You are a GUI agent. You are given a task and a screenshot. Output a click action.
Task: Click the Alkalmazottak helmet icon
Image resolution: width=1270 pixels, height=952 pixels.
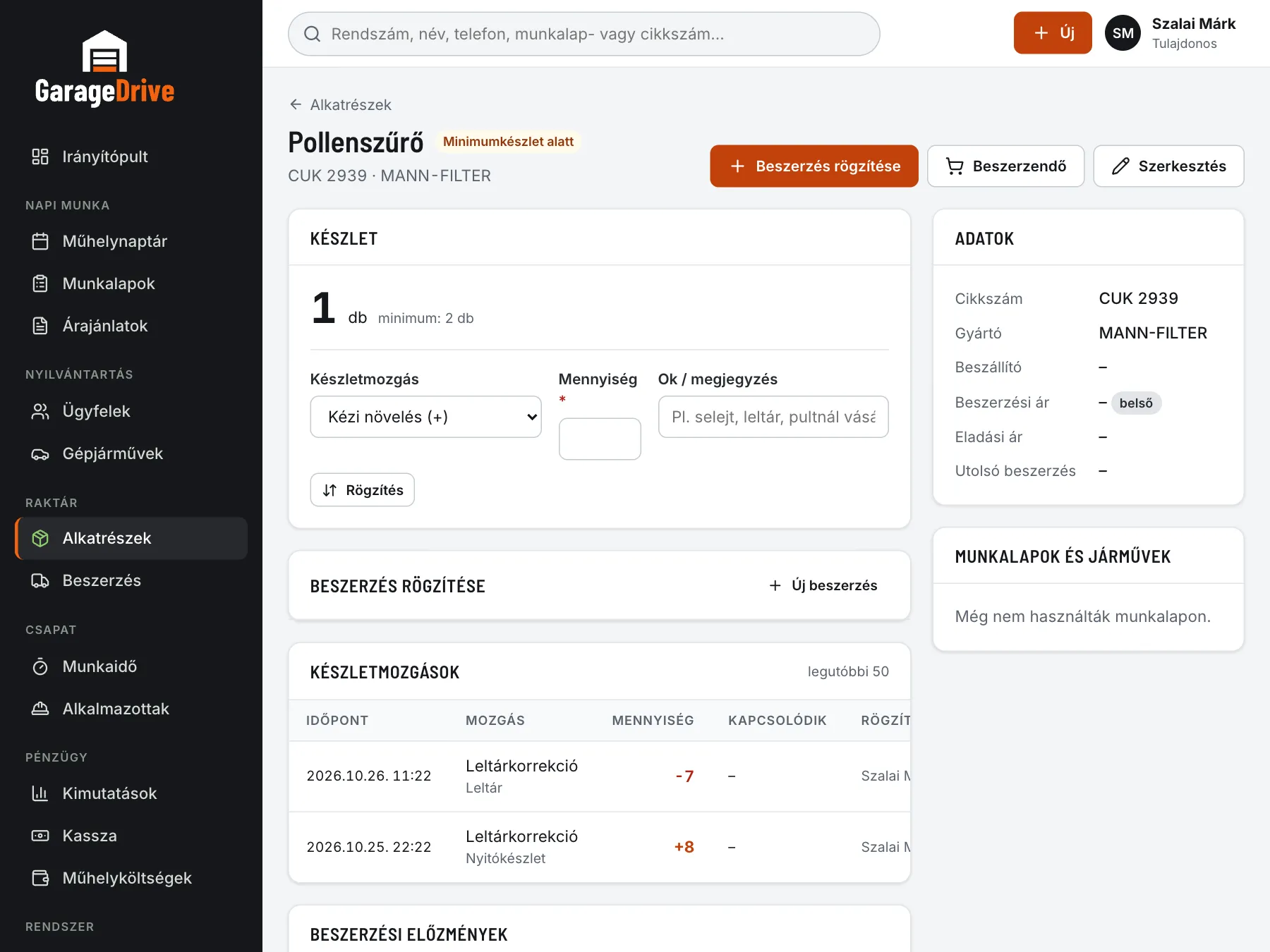40,709
